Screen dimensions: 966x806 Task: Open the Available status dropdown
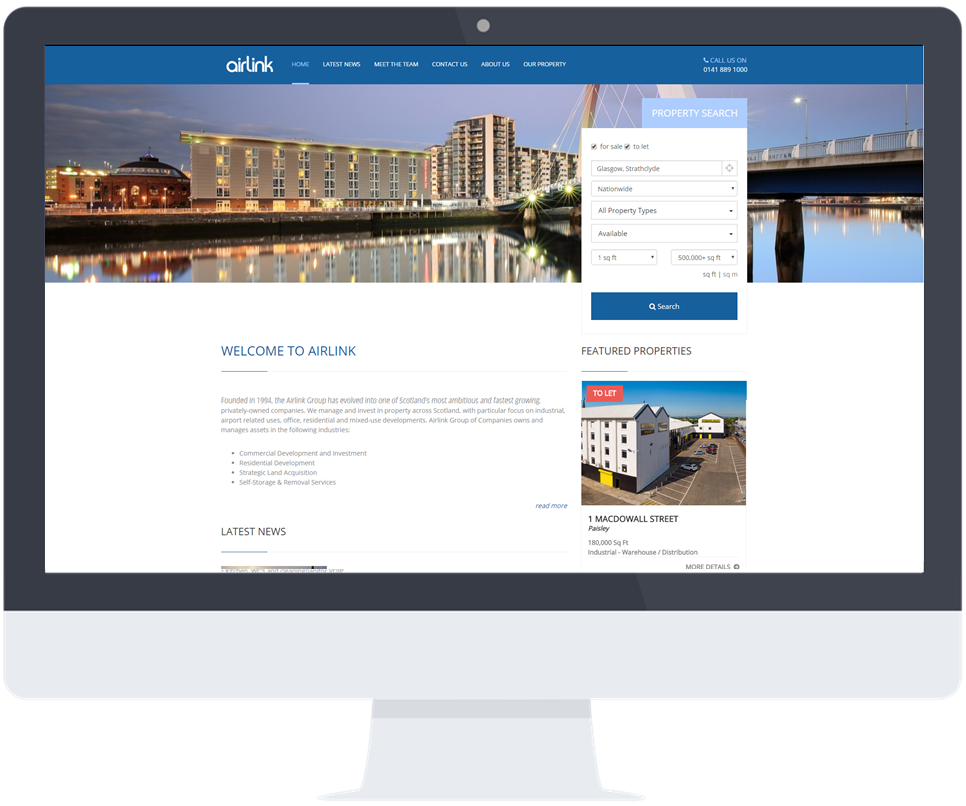click(664, 233)
